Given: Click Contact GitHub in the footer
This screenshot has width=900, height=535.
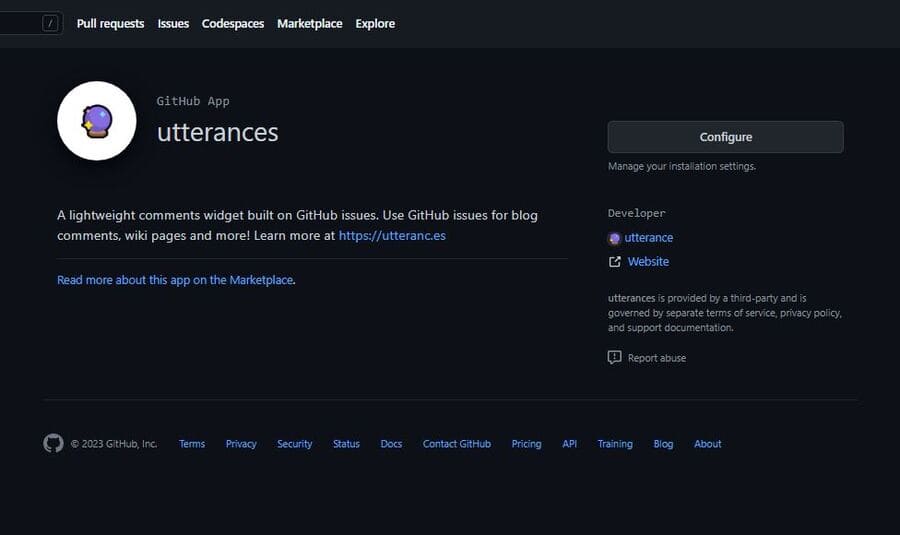Looking at the screenshot, I should [x=457, y=444].
